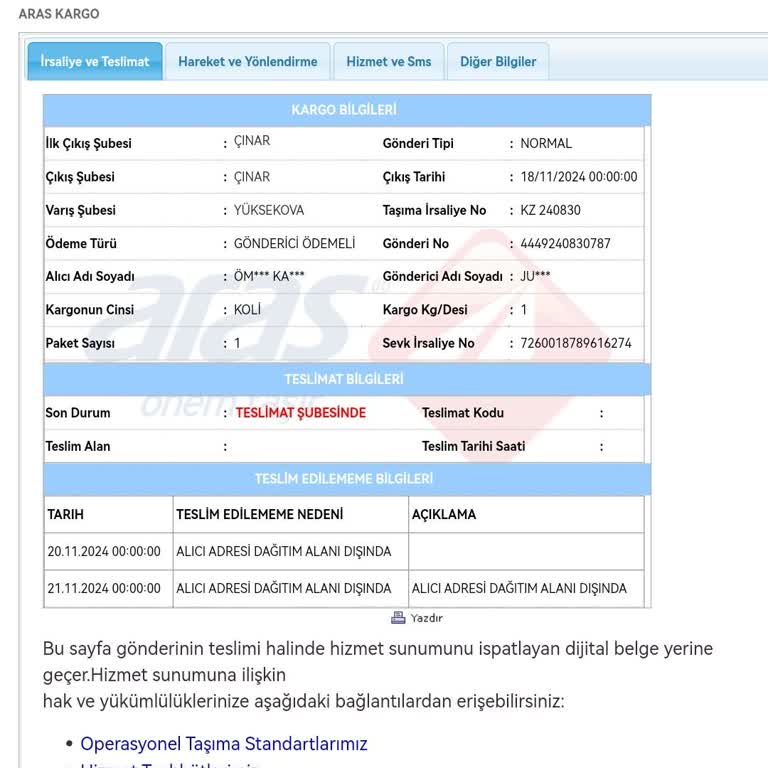This screenshot has width=768, height=768.
Task: Click the TESLİM EDİLEMEME BİLGİLERİ section header
Action: tap(347, 479)
